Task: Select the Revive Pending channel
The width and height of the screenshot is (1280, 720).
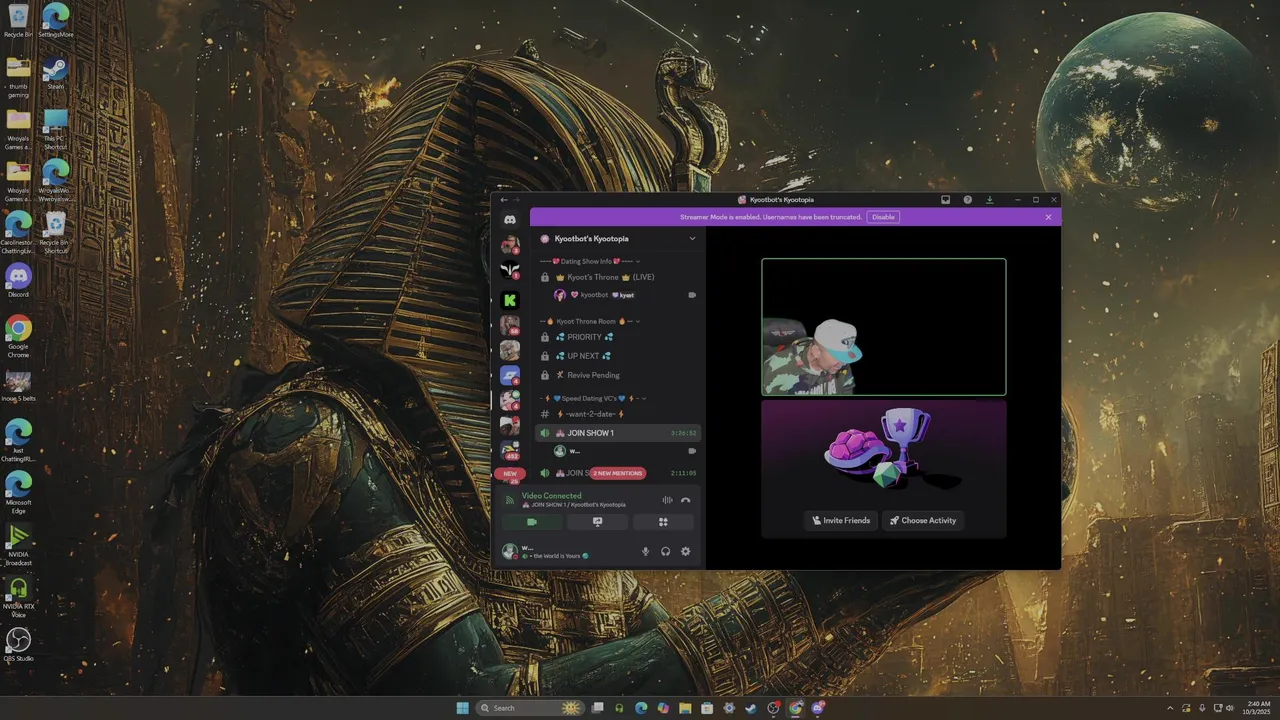Action: point(617,375)
